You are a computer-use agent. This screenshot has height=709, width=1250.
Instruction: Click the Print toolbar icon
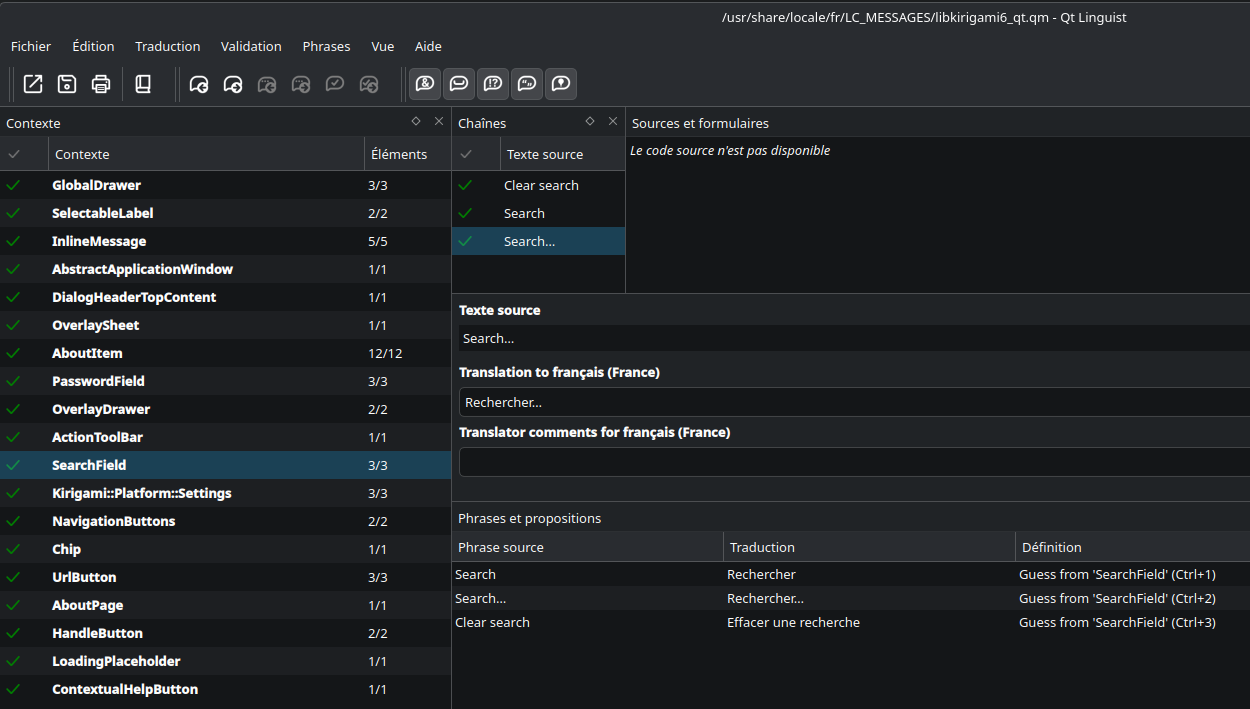coord(101,84)
